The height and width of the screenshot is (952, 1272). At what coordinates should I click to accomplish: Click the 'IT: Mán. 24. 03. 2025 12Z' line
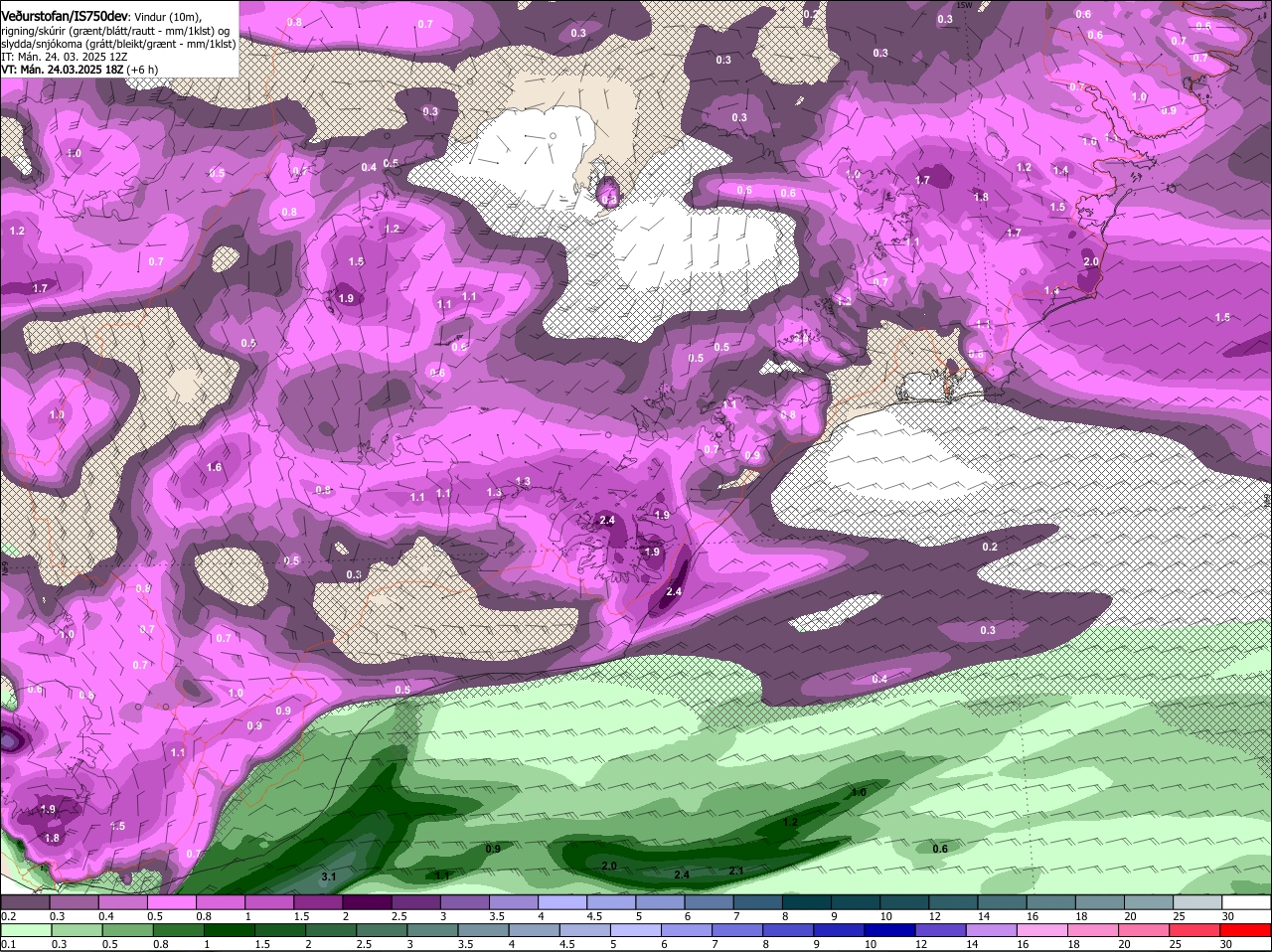point(65,57)
